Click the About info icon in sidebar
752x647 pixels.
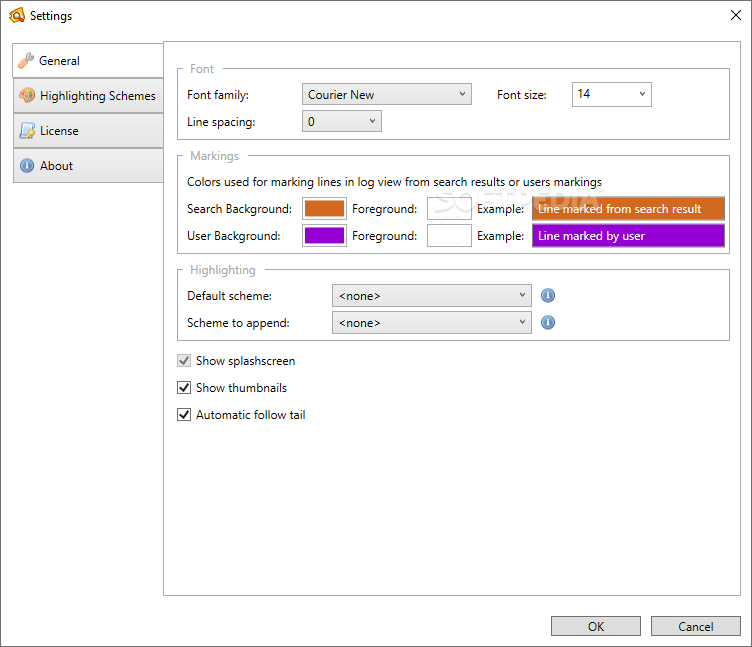27,165
